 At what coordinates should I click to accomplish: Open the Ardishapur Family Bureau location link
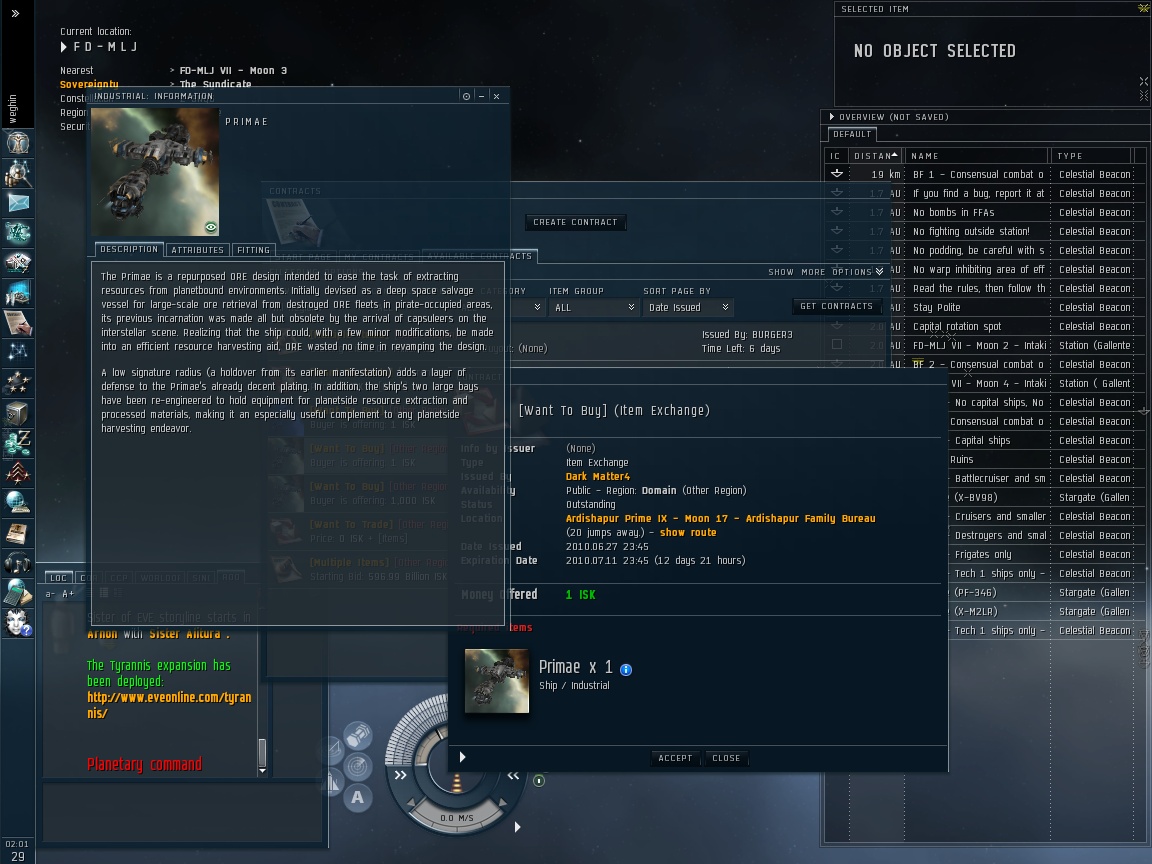click(x=720, y=519)
